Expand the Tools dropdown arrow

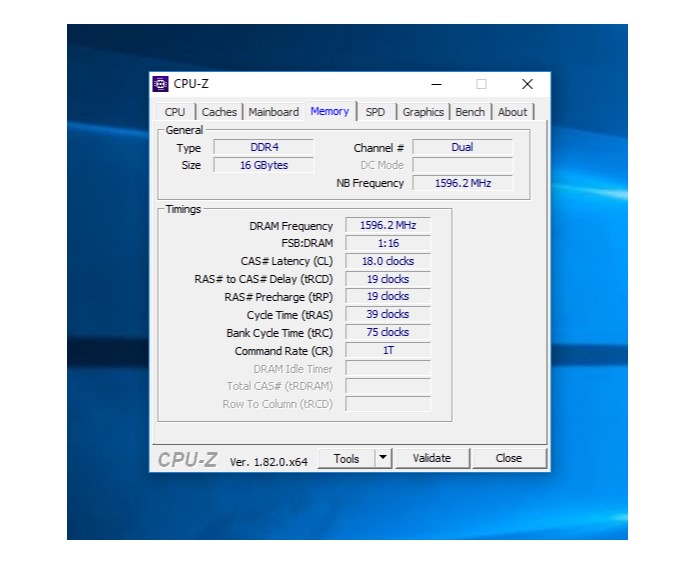tap(384, 458)
